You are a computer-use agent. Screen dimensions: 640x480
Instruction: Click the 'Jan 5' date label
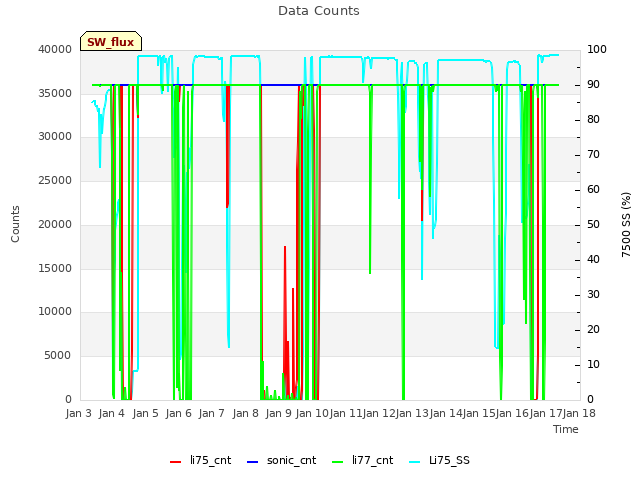tap(146, 413)
